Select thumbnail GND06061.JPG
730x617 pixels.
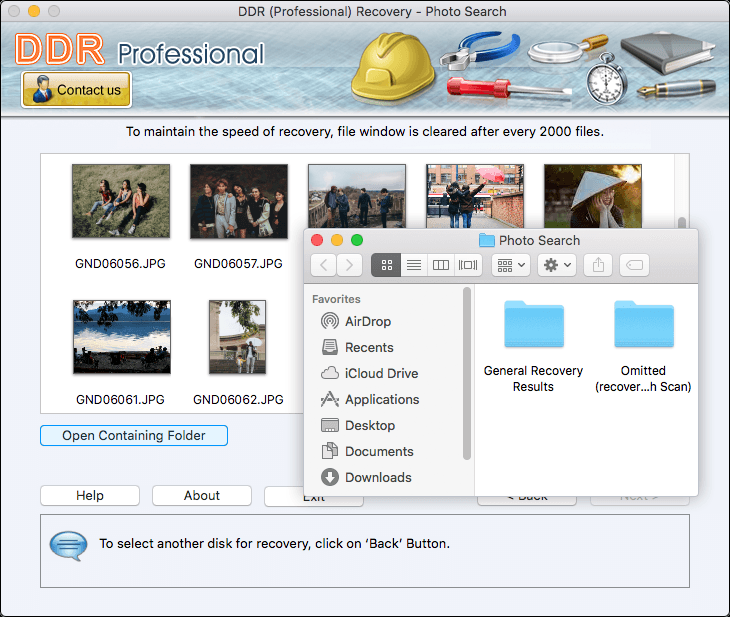click(x=122, y=337)
